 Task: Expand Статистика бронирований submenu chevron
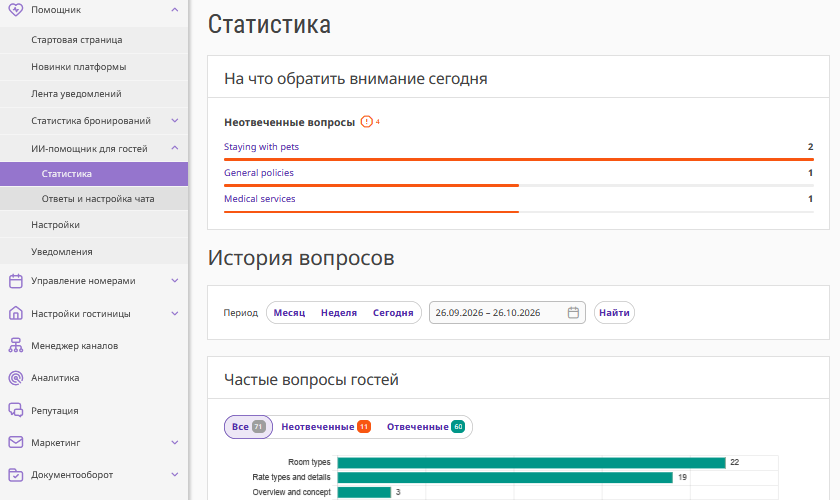click(175, 121)
